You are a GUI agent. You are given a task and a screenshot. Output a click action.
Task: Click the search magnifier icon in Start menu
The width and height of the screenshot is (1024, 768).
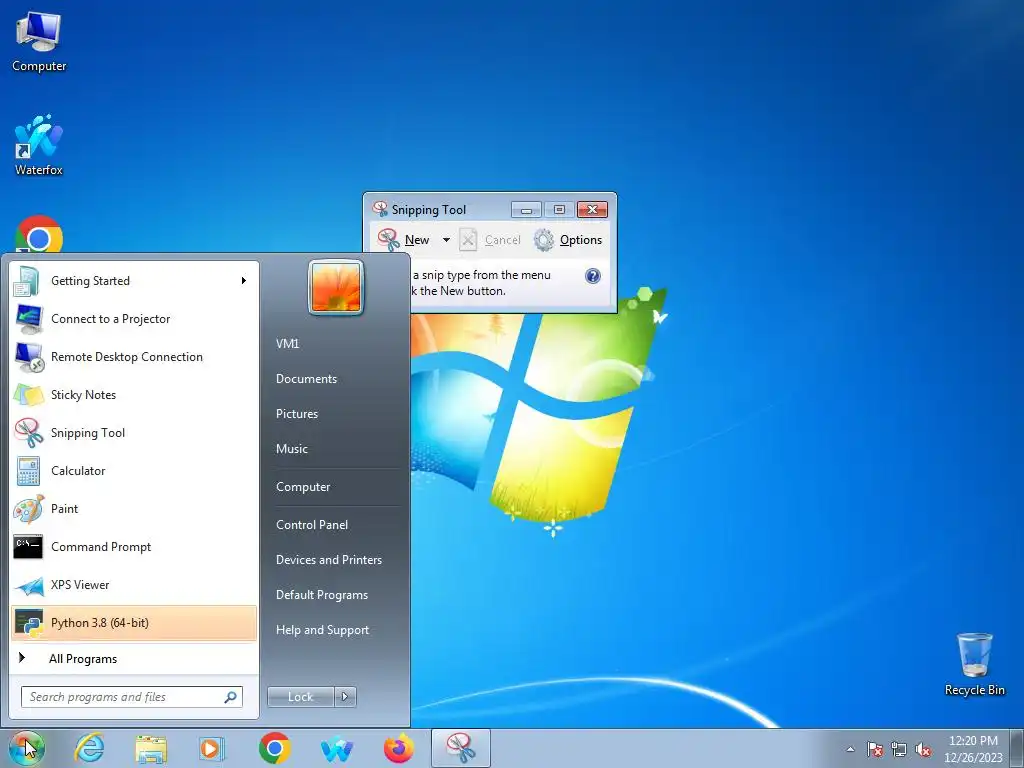(230, 697)
